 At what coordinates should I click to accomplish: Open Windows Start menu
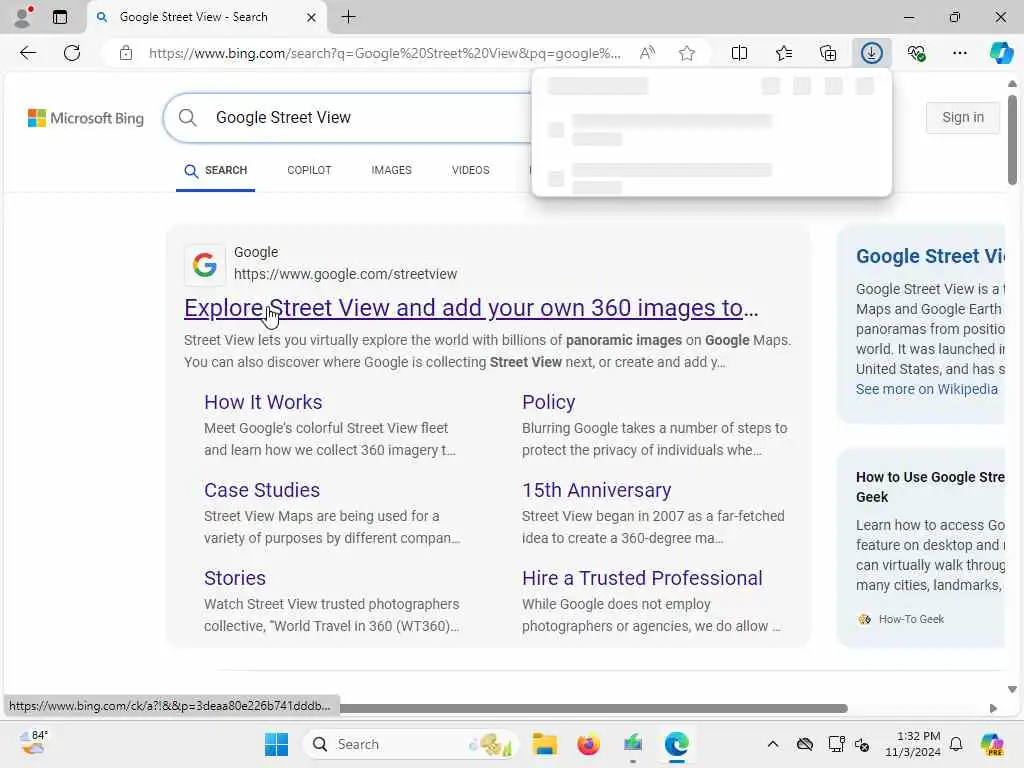[276, 744]
